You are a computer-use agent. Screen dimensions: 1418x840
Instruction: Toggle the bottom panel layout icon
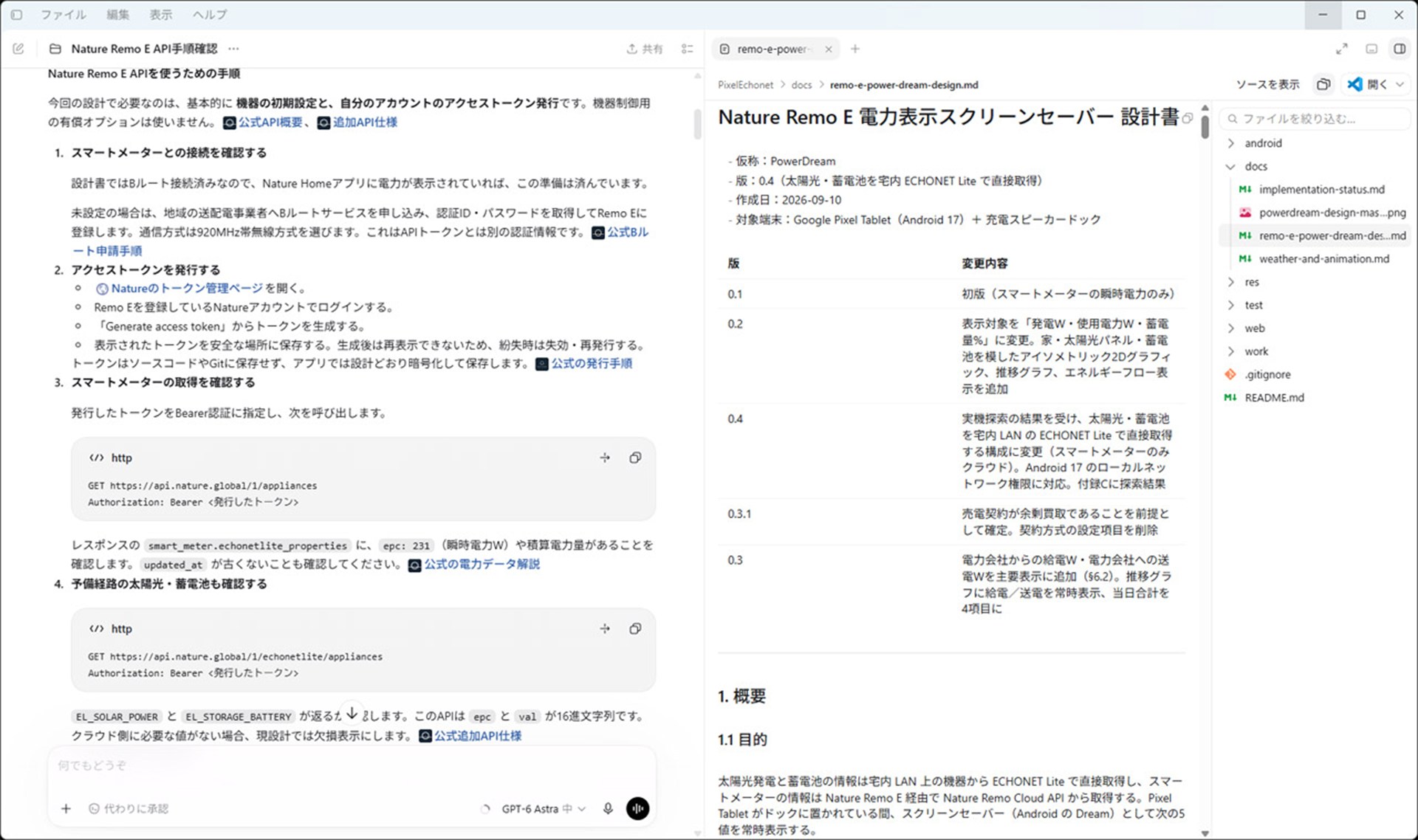click(x=1371, y=49)
